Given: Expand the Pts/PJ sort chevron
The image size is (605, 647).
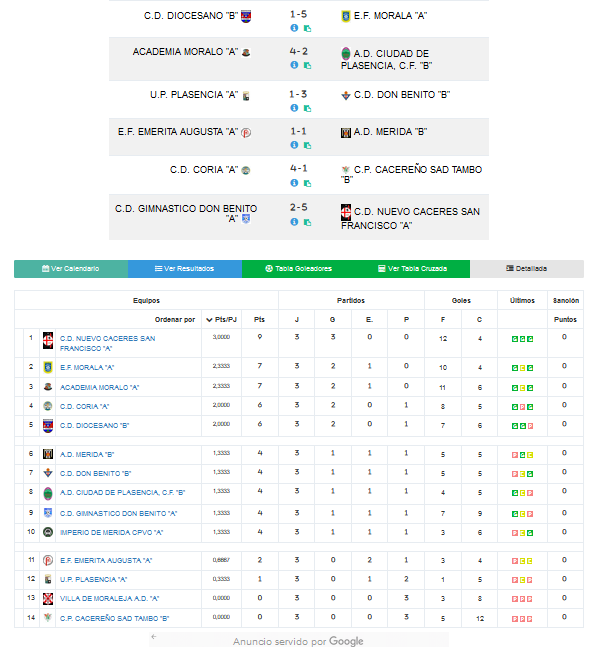Looking at the screenshot, I should [x=209, y=320].
